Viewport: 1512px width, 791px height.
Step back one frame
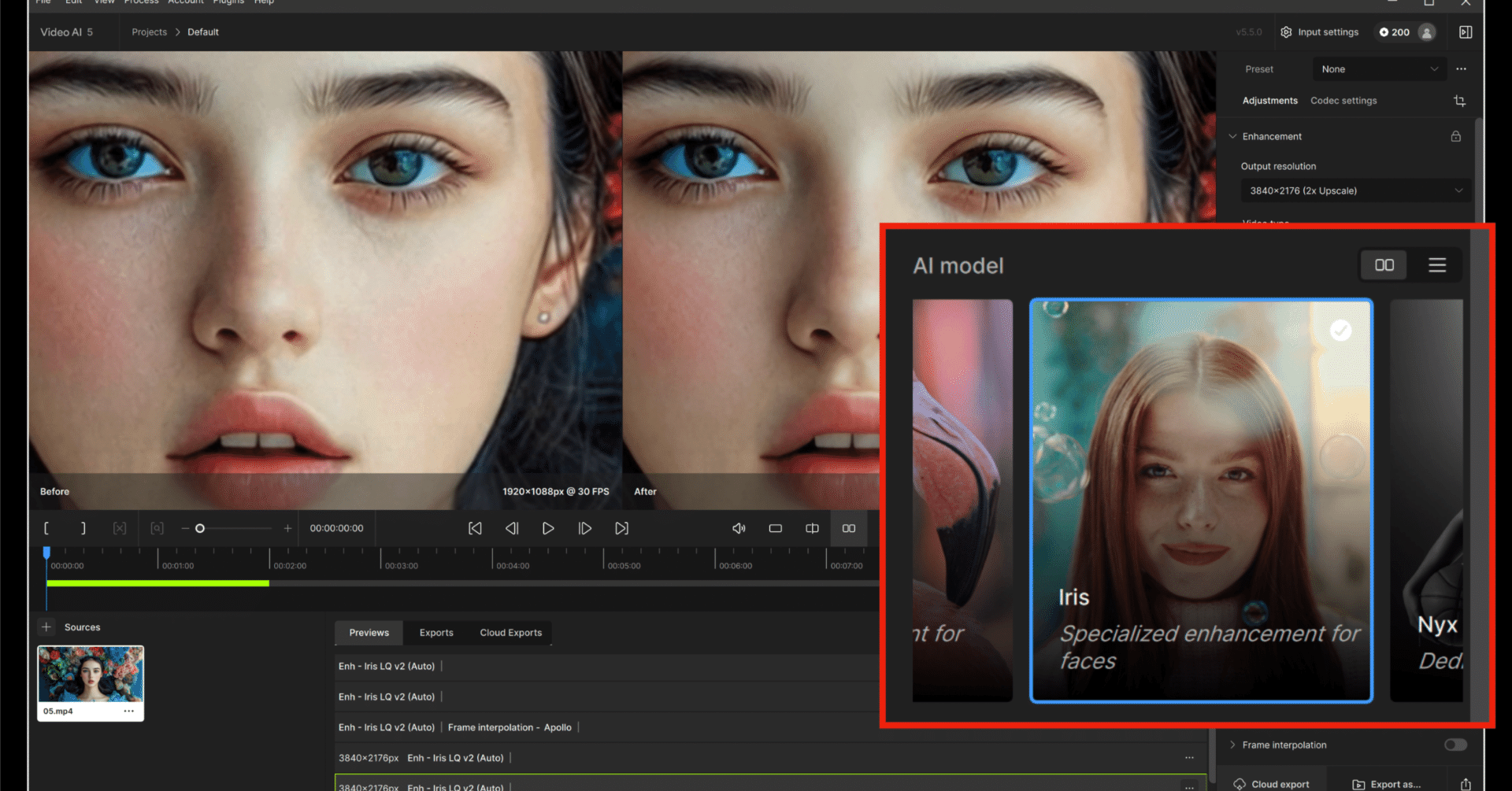coord(512,529)
